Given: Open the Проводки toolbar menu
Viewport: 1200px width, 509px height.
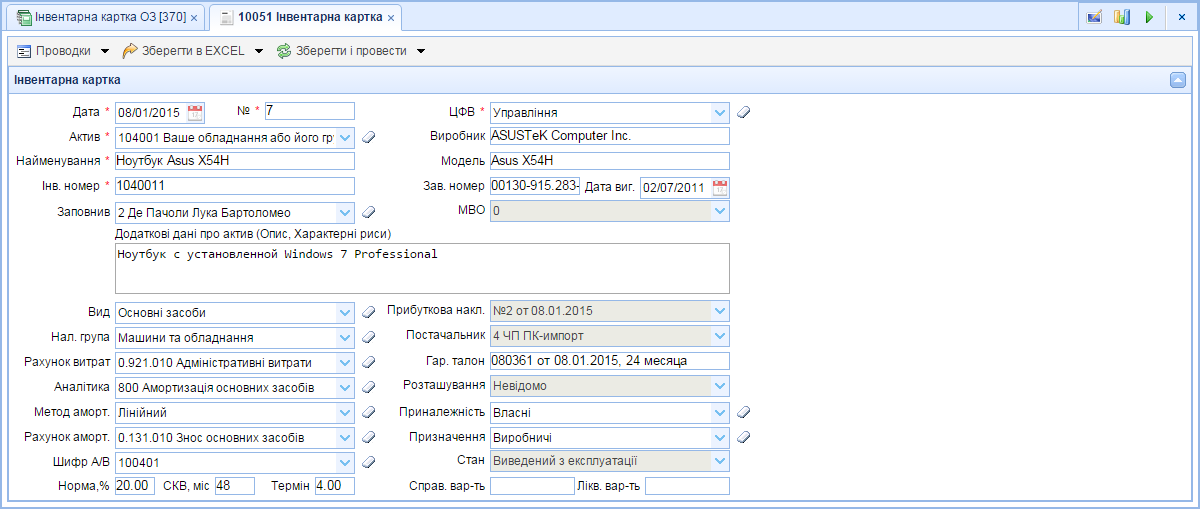Looking at the screenshot, I should point(63,50).
